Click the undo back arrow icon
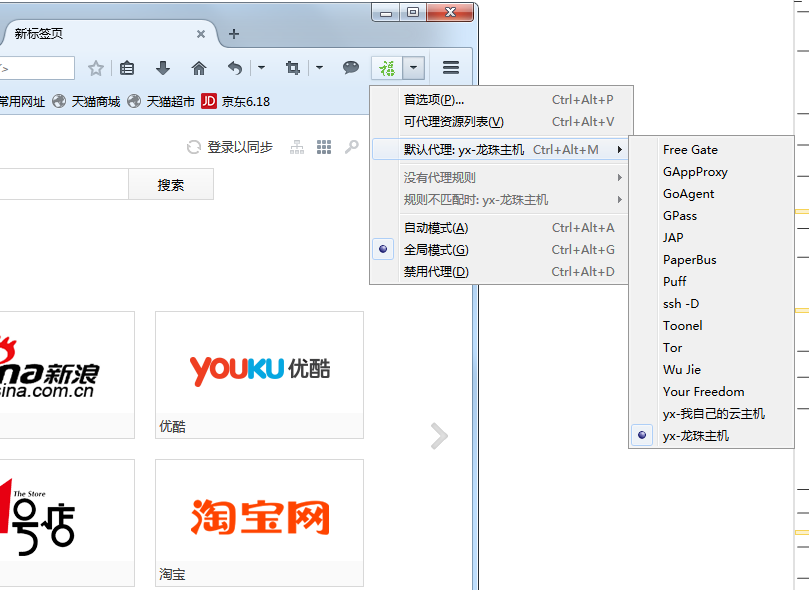 (x=235, y=68)
